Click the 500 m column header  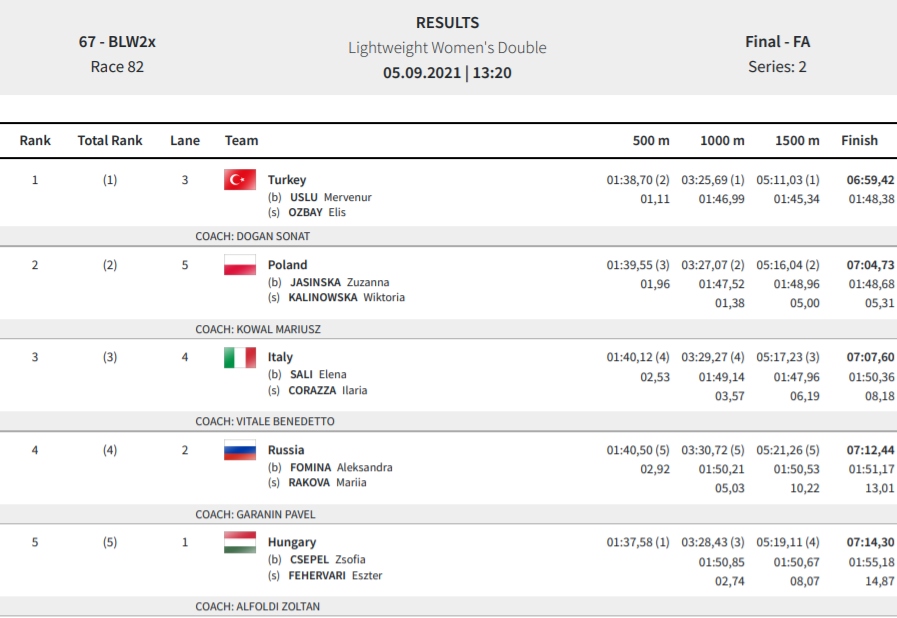tap(651, 140)
